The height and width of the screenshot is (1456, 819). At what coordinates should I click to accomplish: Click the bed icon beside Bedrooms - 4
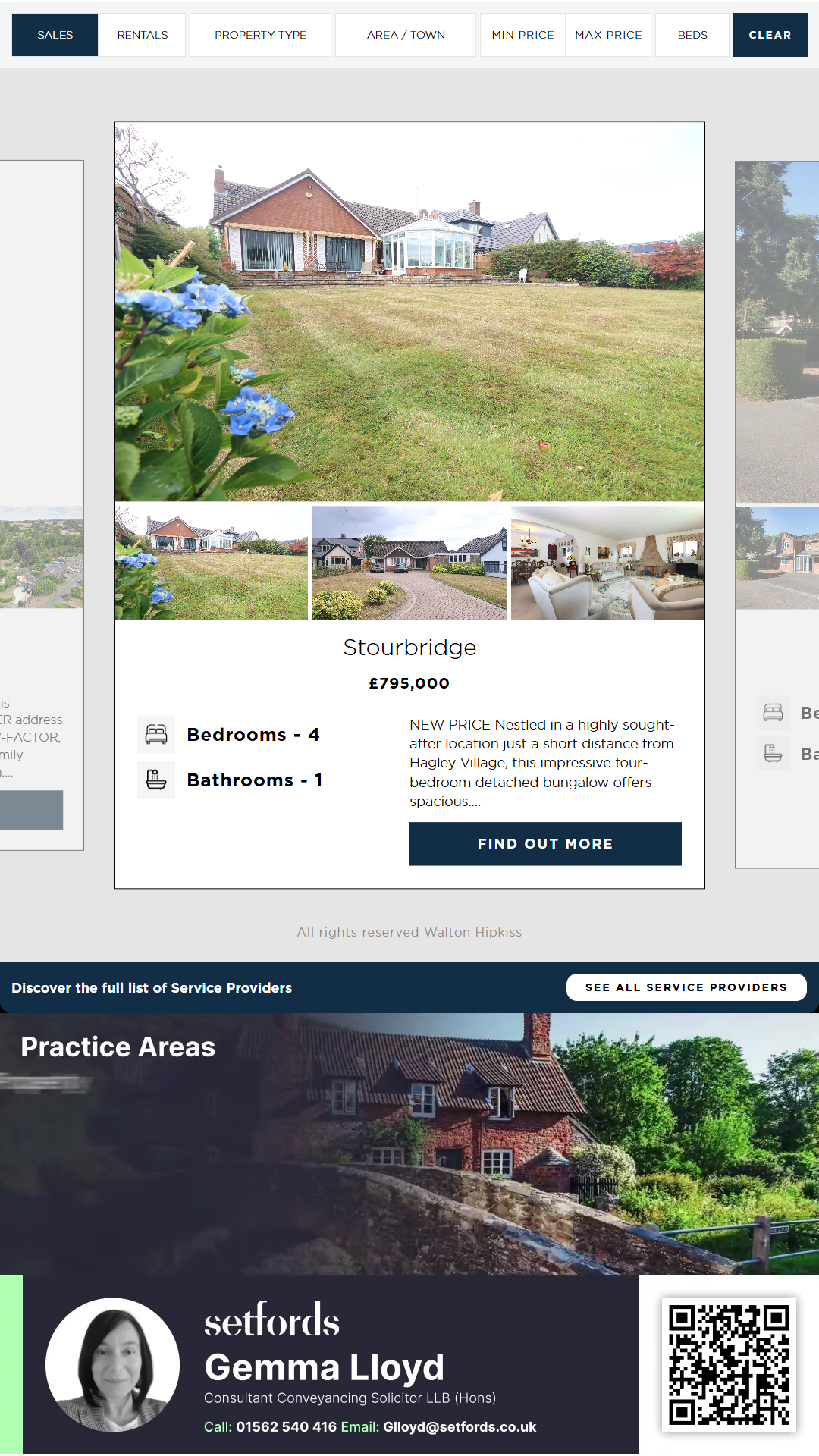click(156, 734)
